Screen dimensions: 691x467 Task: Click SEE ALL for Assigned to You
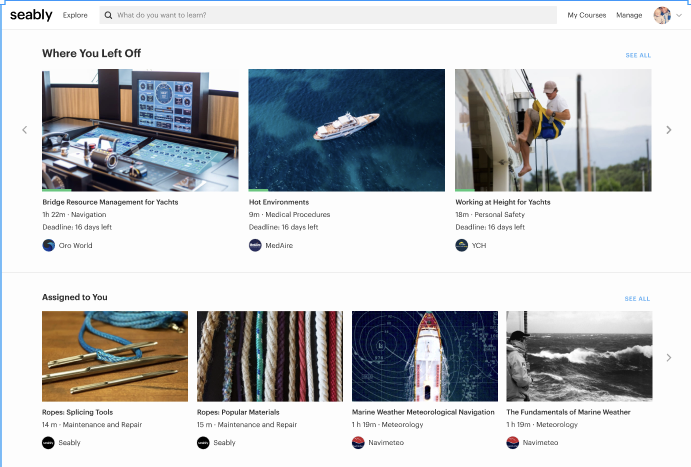(637, 299)
